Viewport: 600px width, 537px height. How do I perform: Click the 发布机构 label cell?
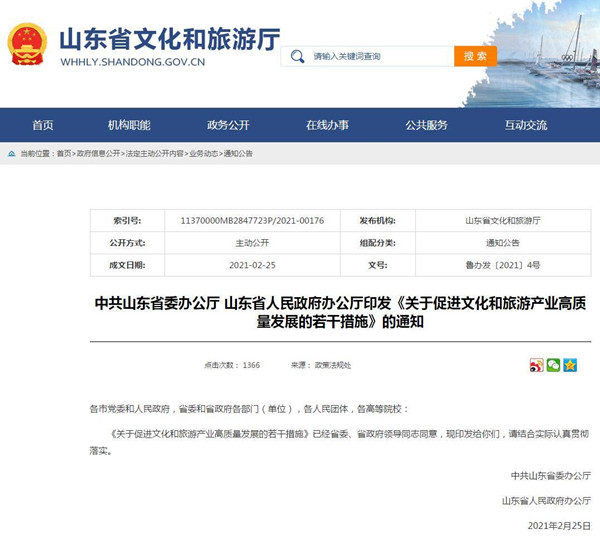tap(378, 221)
